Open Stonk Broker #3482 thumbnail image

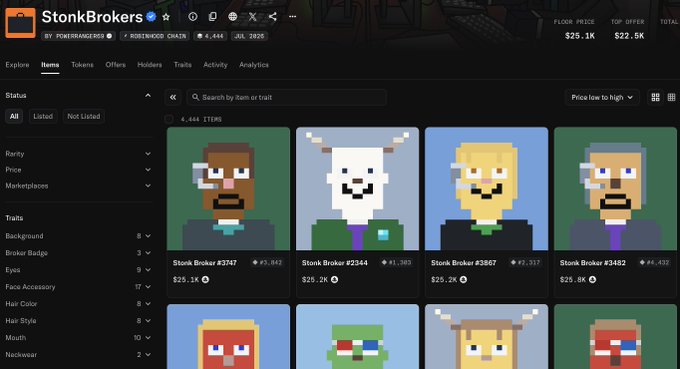tap(615, 189)
